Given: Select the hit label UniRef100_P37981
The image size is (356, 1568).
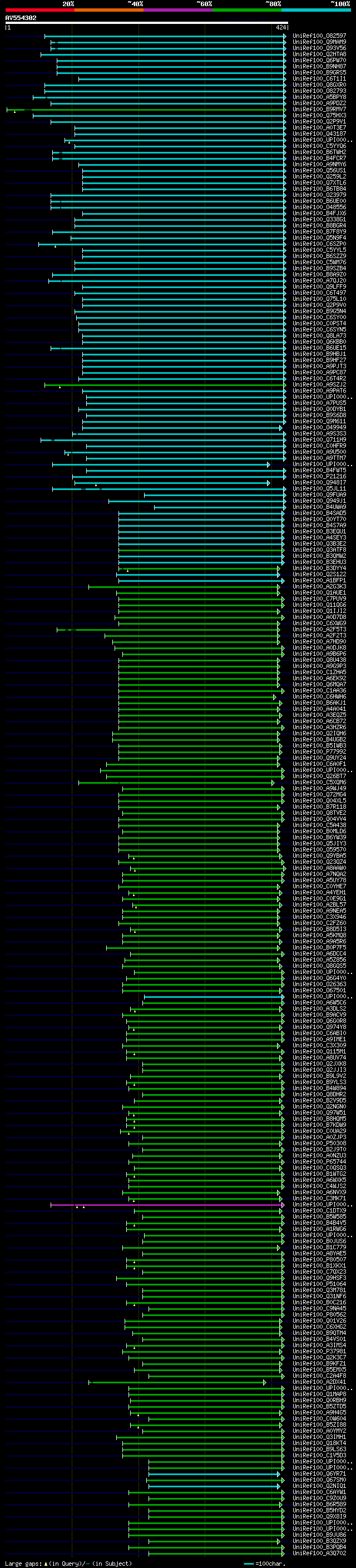Looking at the screenshot, I should click(319, 1351).
